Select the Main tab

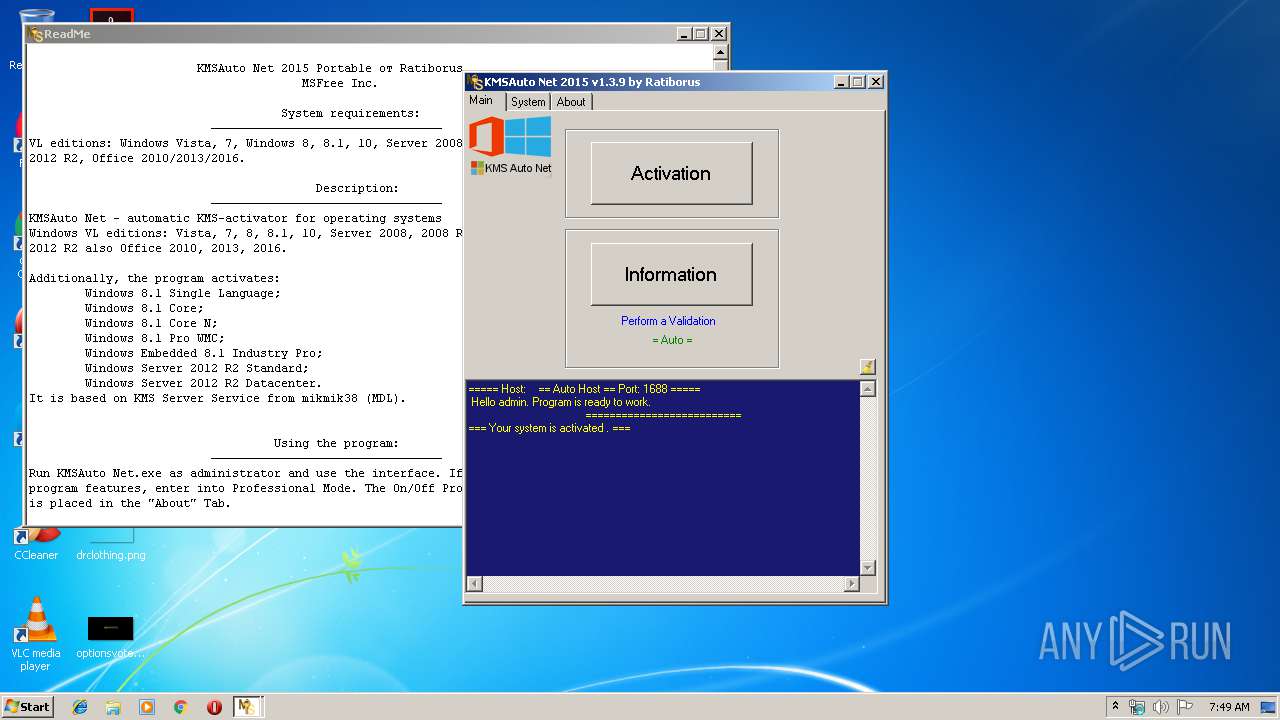point(481,100)
